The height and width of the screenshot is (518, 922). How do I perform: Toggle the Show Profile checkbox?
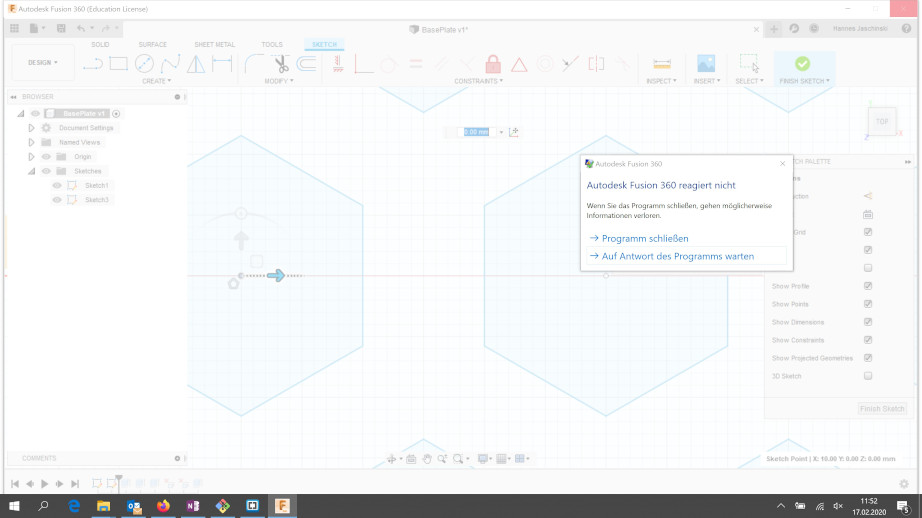[x=868, y=286]
